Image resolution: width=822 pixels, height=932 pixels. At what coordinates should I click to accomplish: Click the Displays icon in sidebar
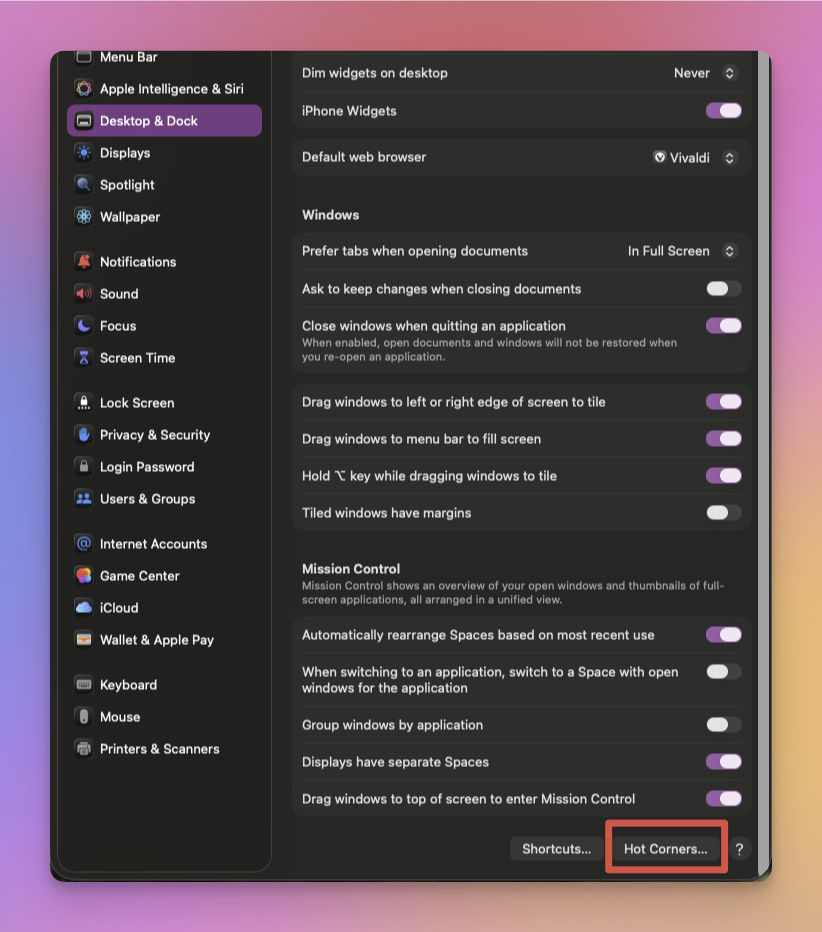tap(84, 153)
